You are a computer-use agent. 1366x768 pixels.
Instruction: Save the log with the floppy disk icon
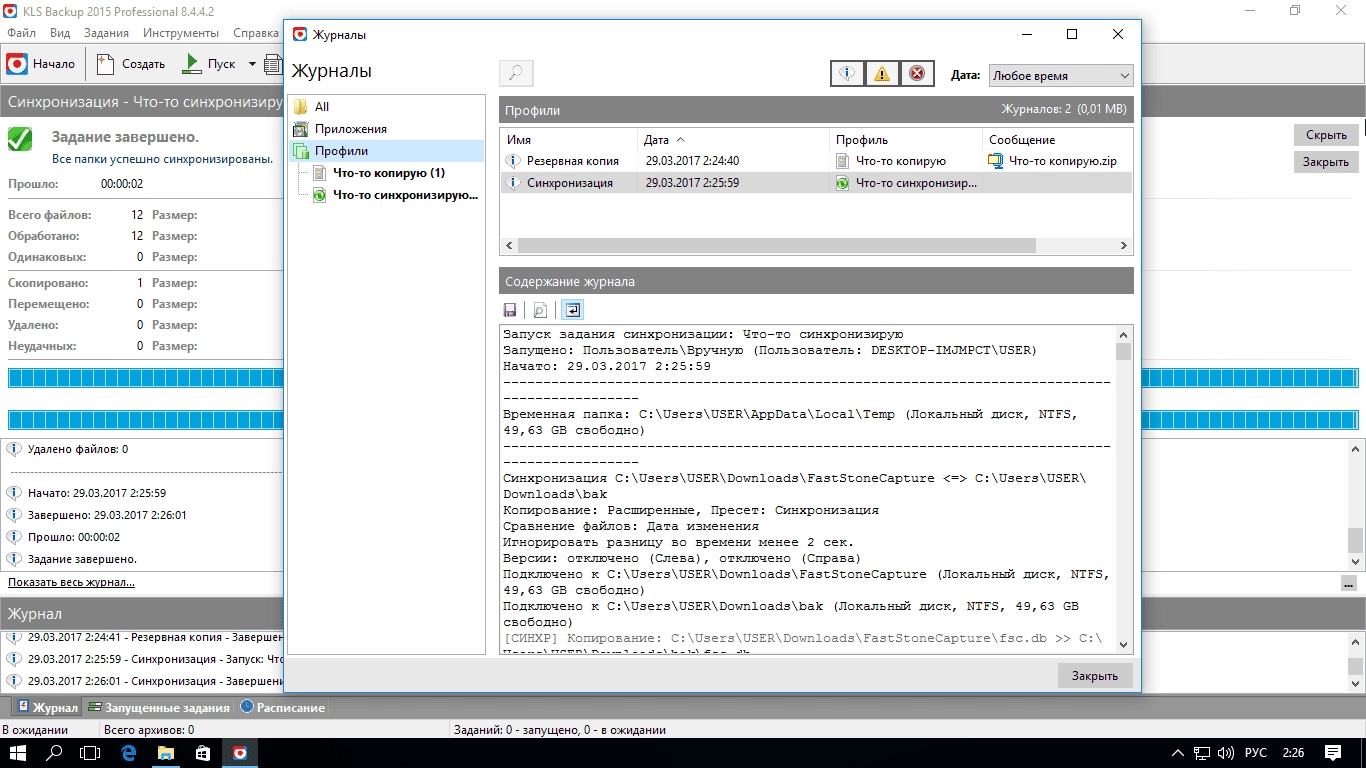510,310
